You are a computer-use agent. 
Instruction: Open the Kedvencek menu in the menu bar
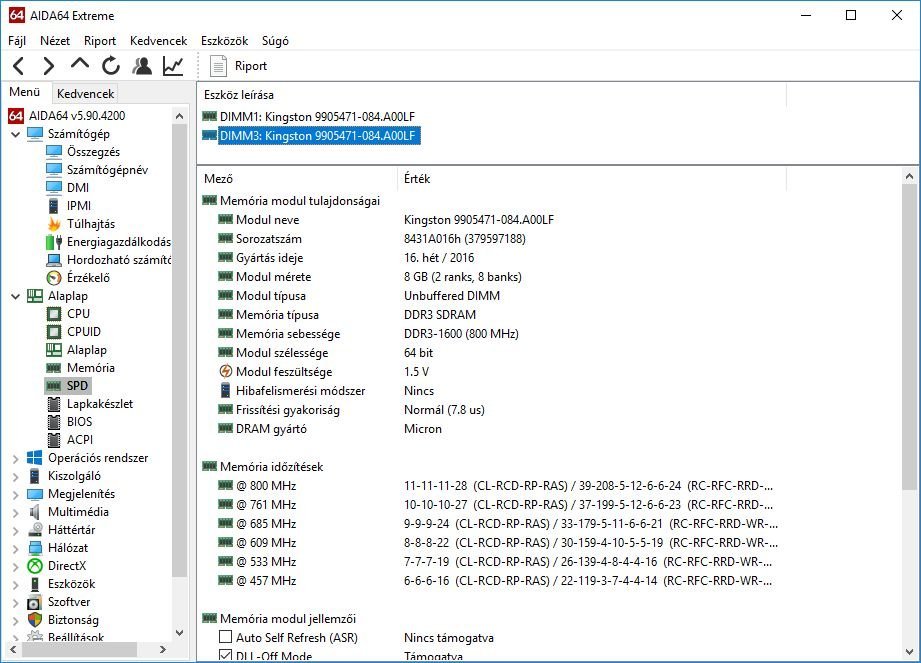coord(159,41)
